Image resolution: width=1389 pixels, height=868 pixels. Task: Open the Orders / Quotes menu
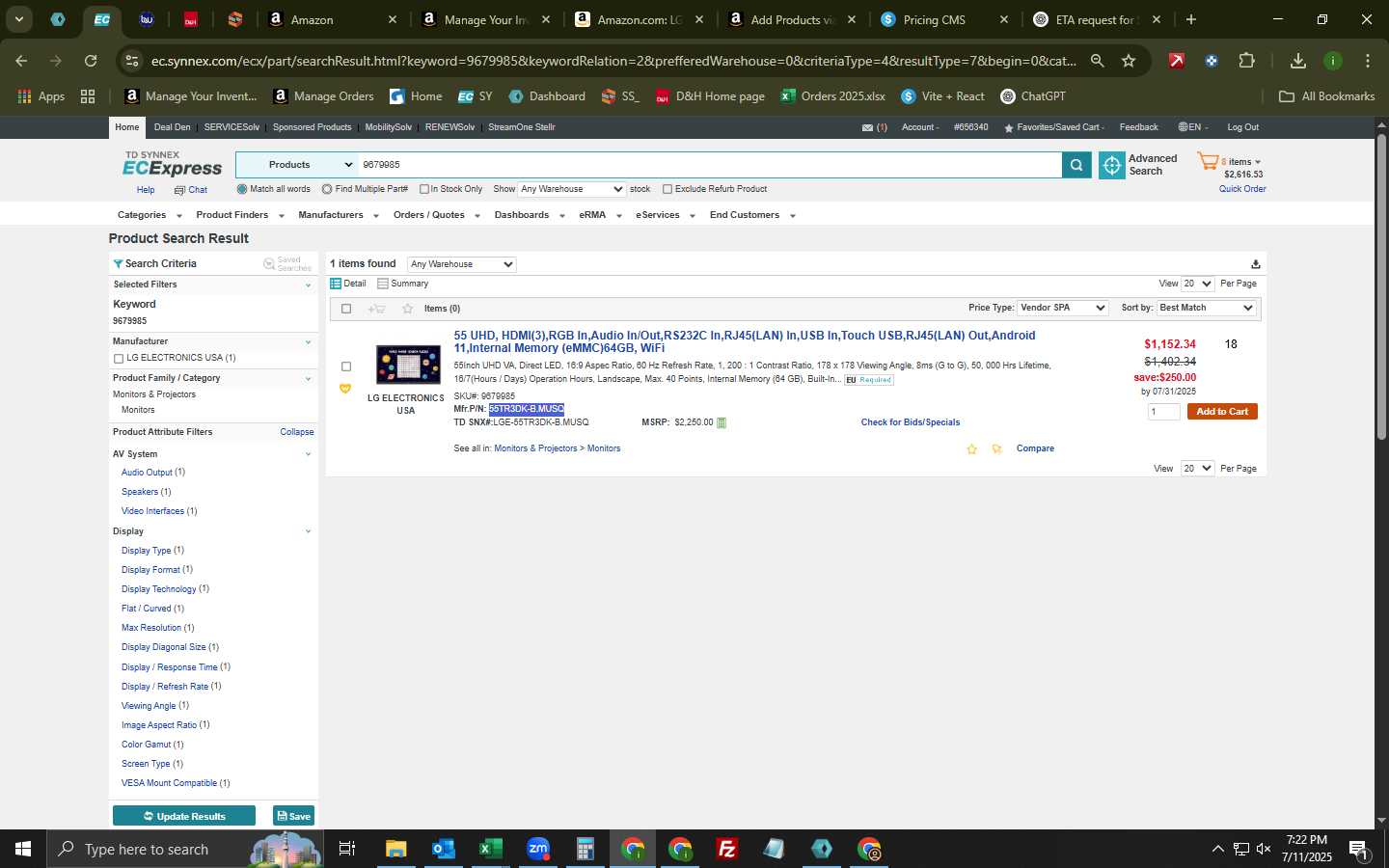pos(437,215)
